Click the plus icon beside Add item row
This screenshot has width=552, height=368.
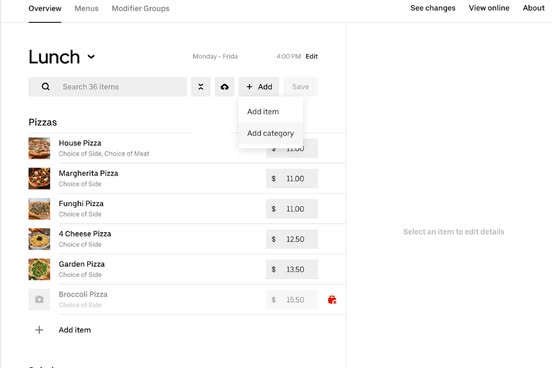(x=39, y=330)
